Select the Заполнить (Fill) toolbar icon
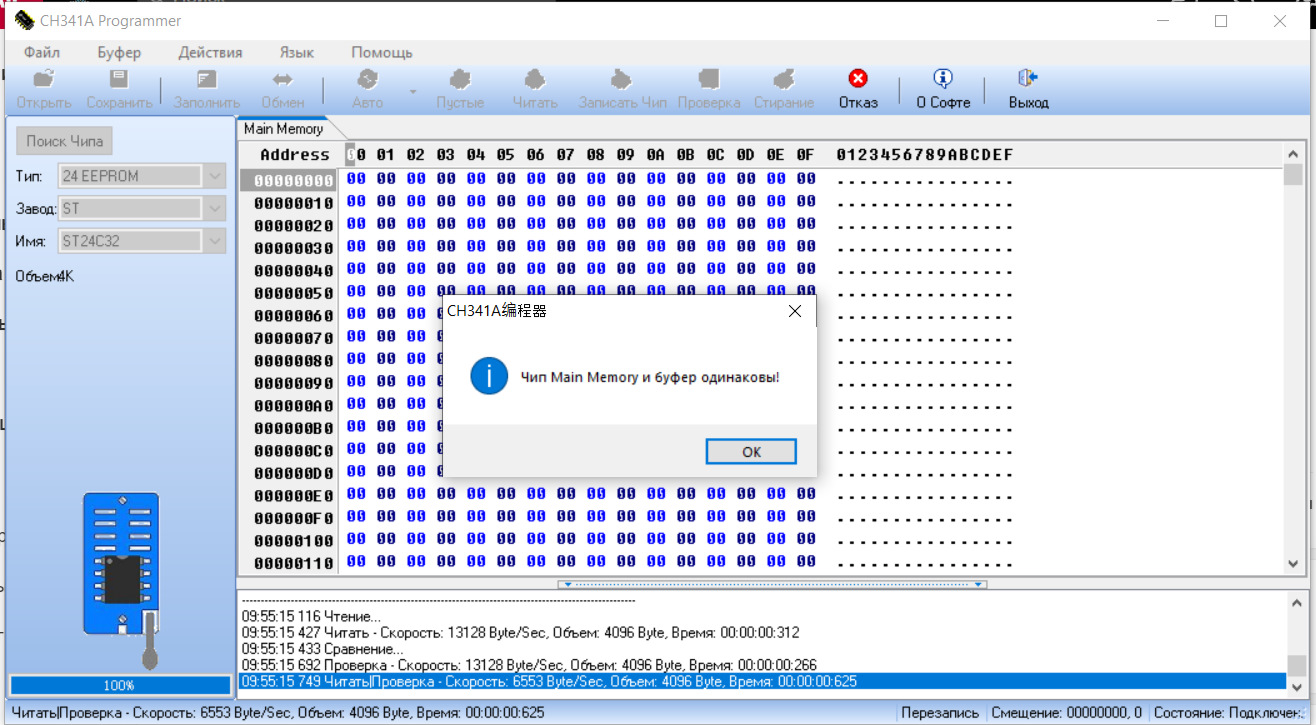 (x=207, y=79)
